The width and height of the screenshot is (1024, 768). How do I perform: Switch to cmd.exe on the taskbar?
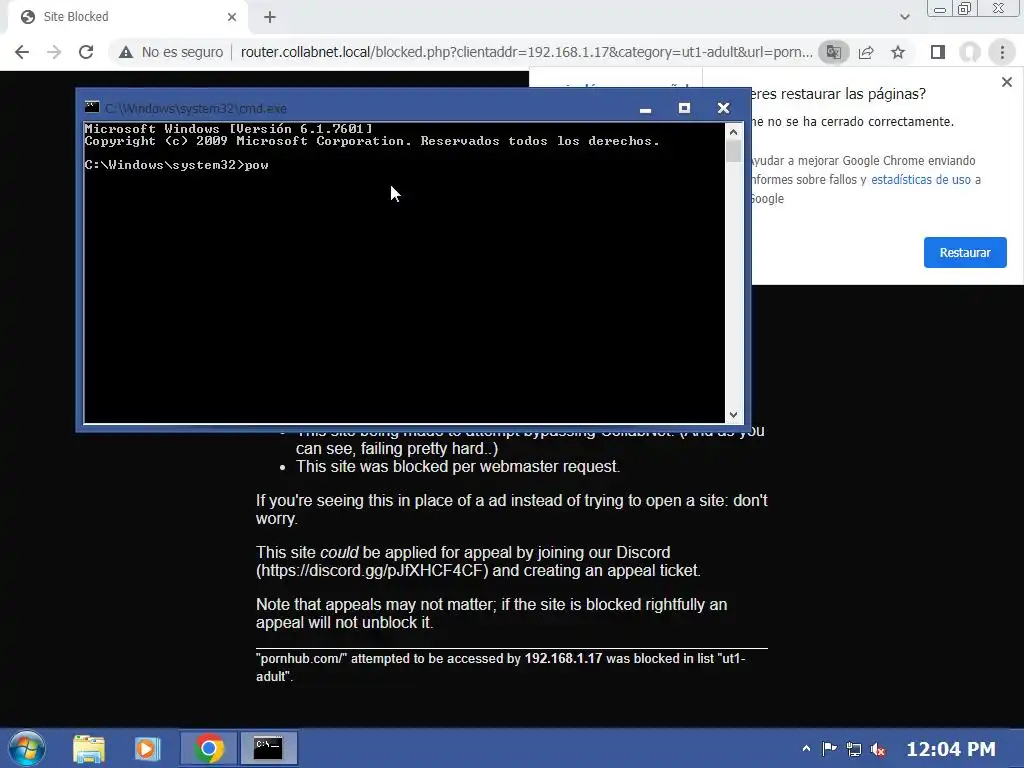[x=268, y=748]
